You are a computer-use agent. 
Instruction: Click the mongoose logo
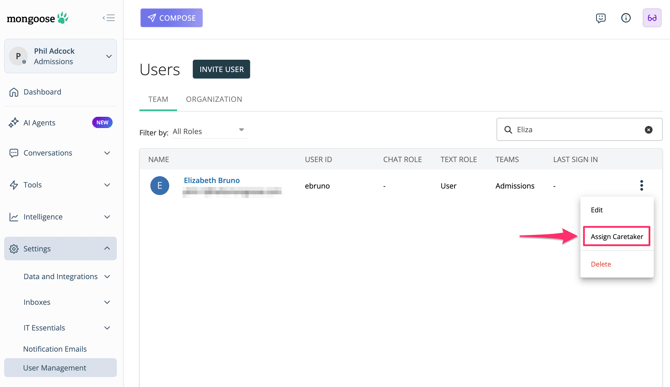coord(38,18)
